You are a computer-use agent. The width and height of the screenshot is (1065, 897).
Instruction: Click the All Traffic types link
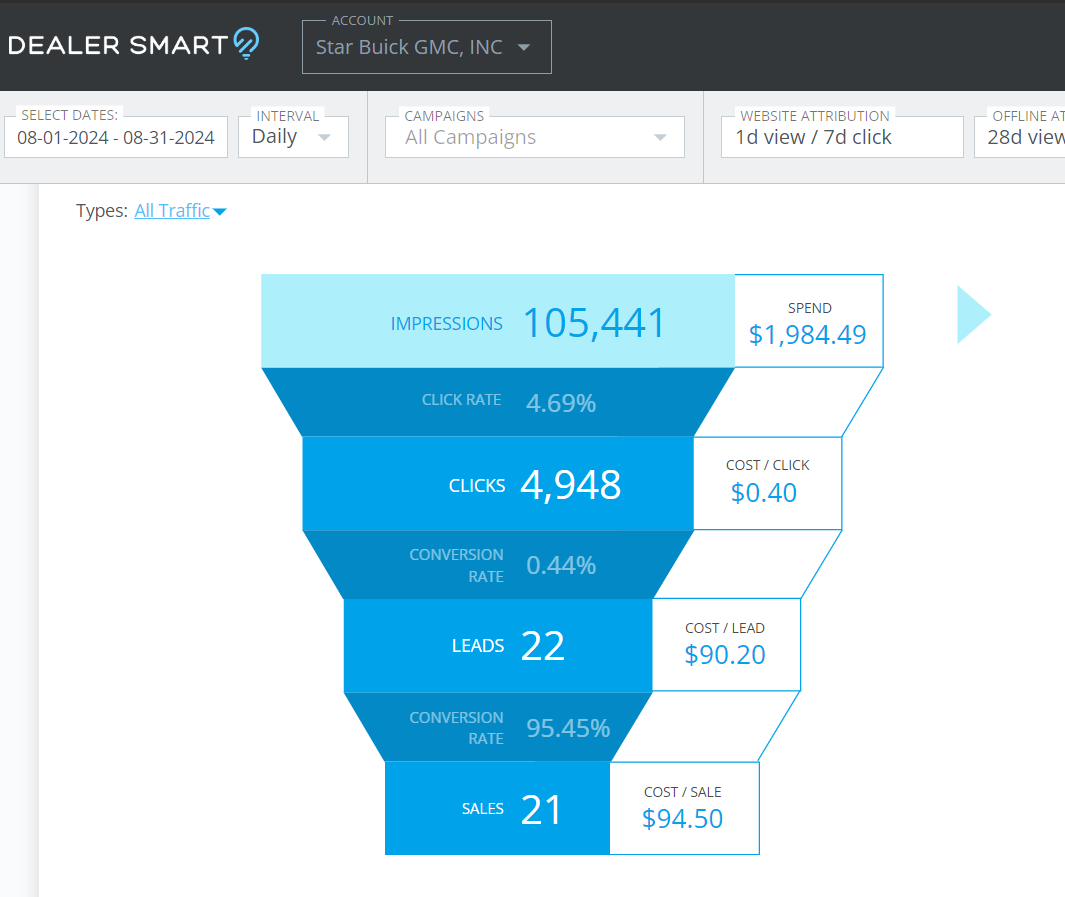point(180,211)
